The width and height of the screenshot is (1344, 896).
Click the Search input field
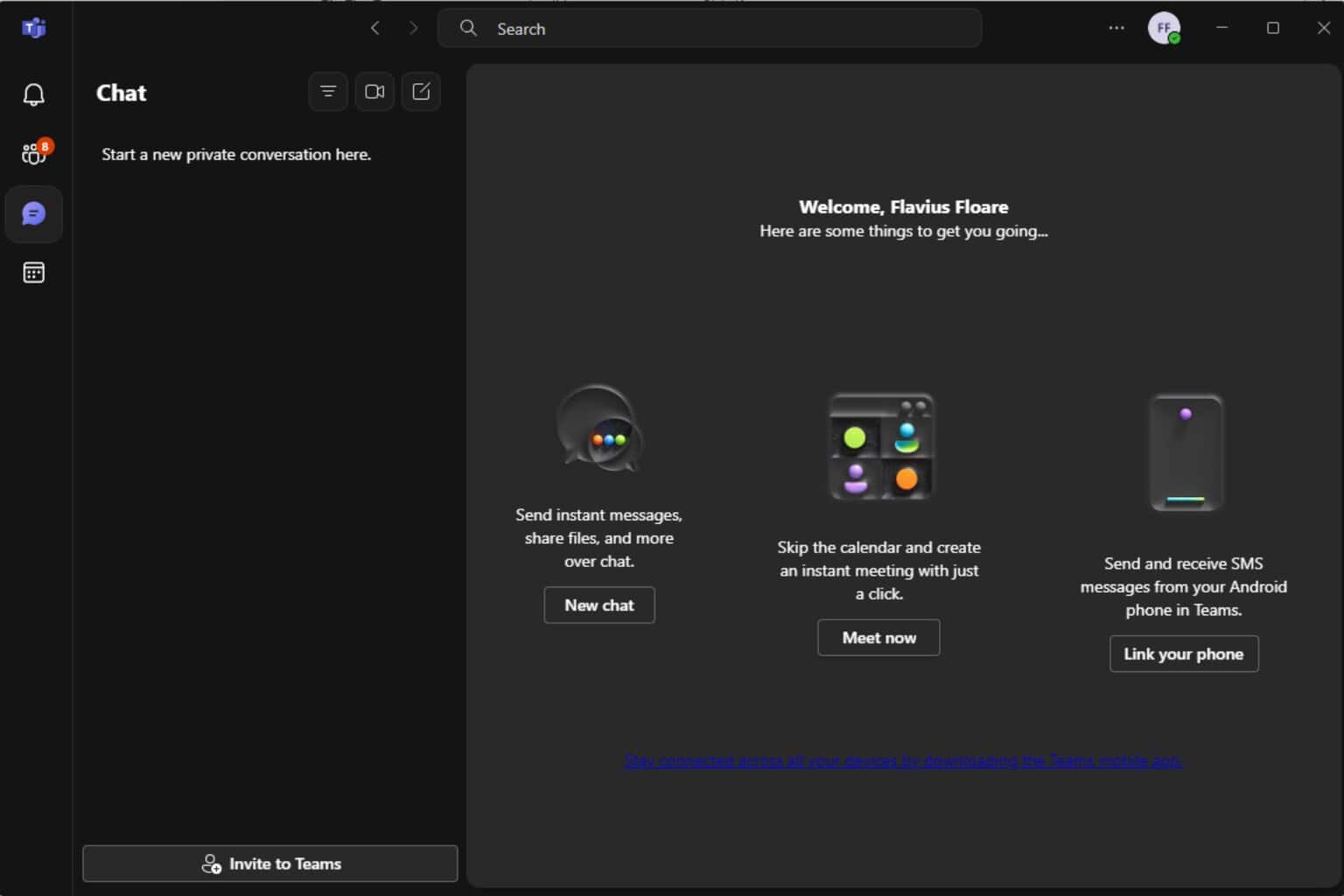(x=710, y=28)
